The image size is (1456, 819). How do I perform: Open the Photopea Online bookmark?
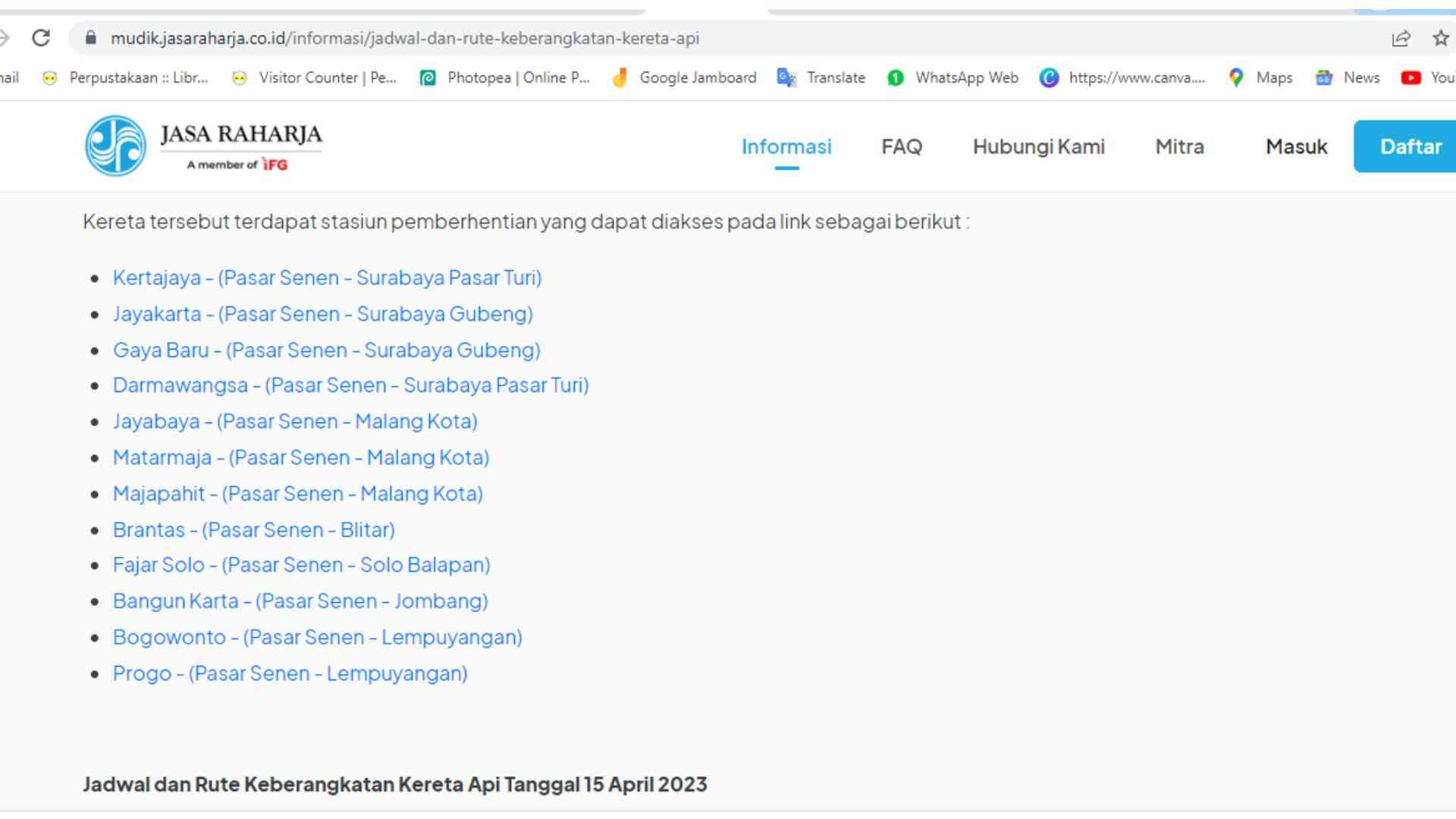(x=504, y=77)
